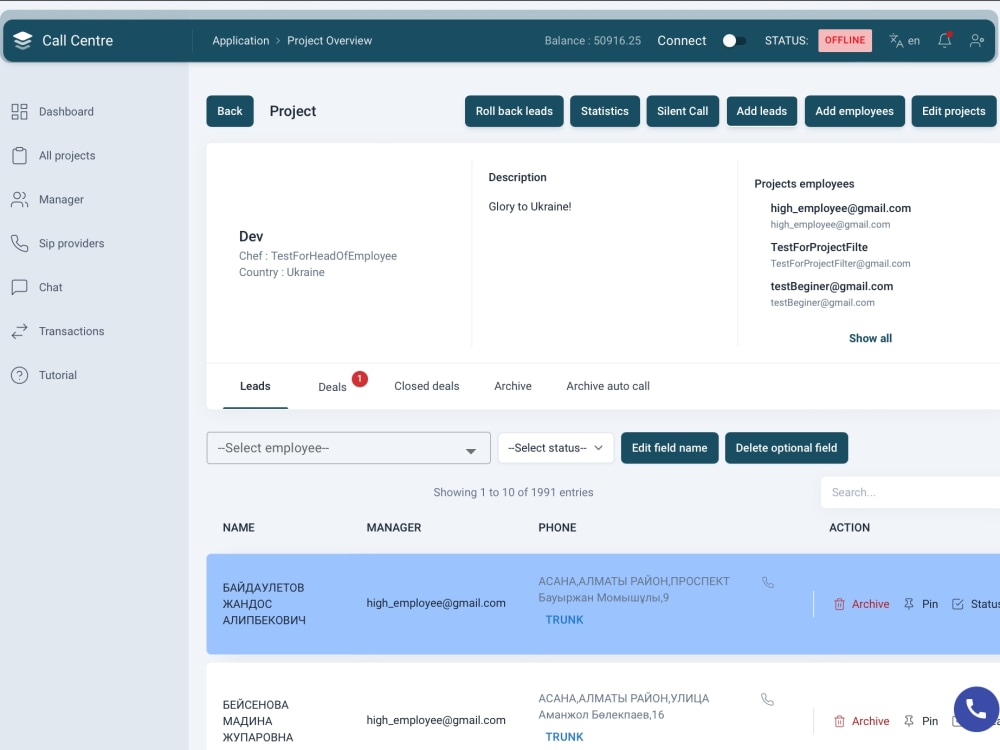This screenshot has height=750, width=1000.
Task: Open the Select status dropdown
Action: [x=555, y=448]
